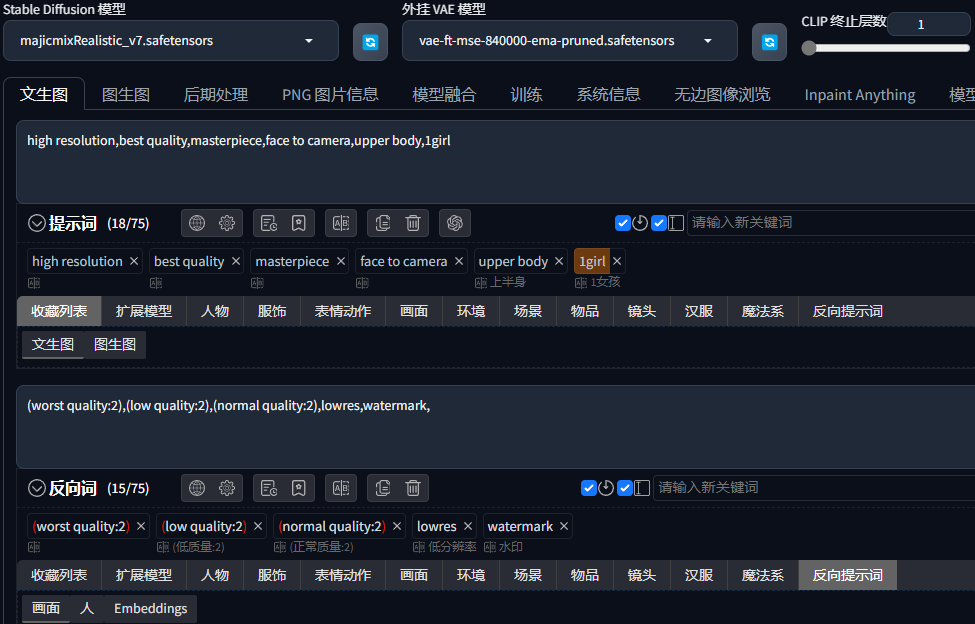
Task: Copy prompt using copy icon in 提示词 toolbar
Action: pyautogui.click(x=382, y=223)
